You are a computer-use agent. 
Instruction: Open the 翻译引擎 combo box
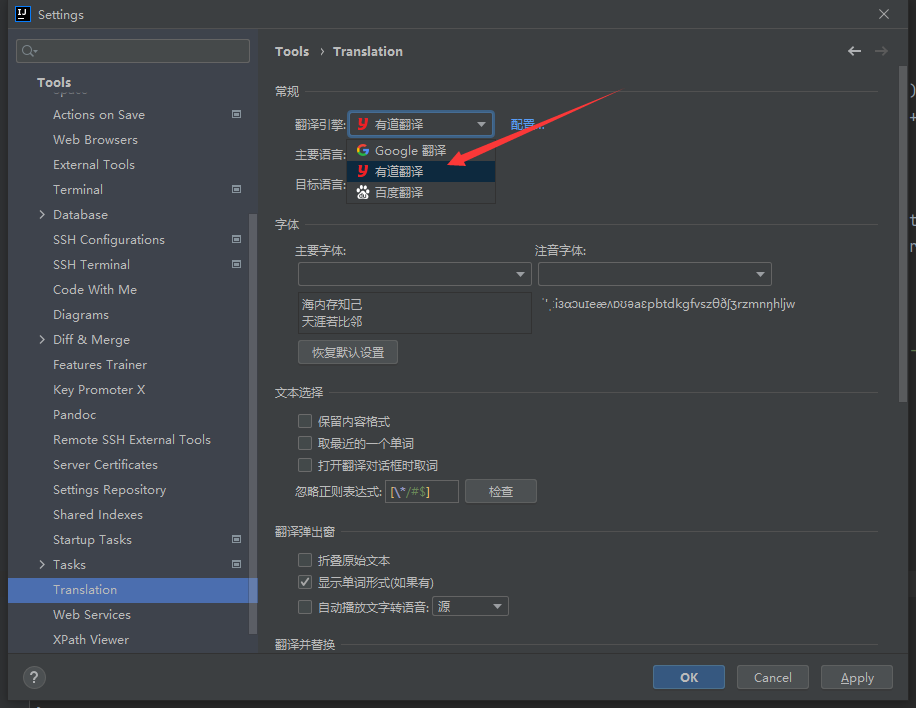421,124
